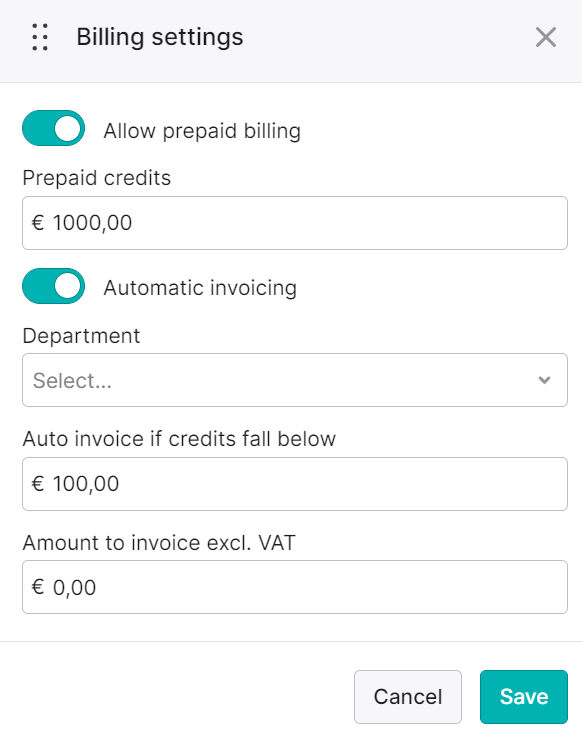Open the Department Select dropdown
The width and height of the screenshot is (582, 743).
[295, 380]
